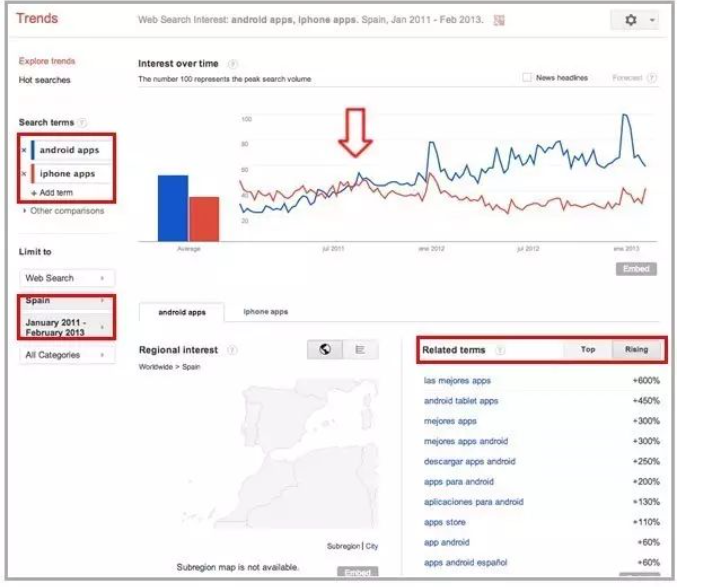
Task: Open related term app android
Action: pyautogui.click(x=446, y=543)
